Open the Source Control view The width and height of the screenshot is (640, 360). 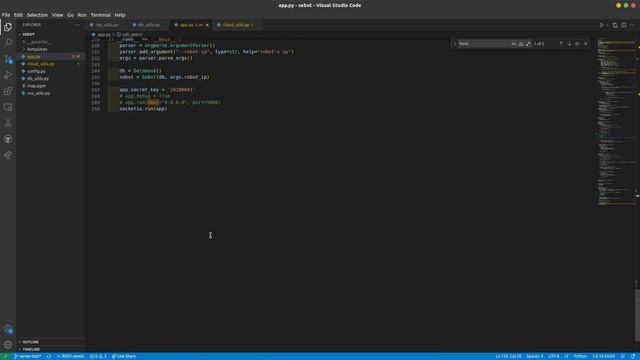[x=8, y=59]
